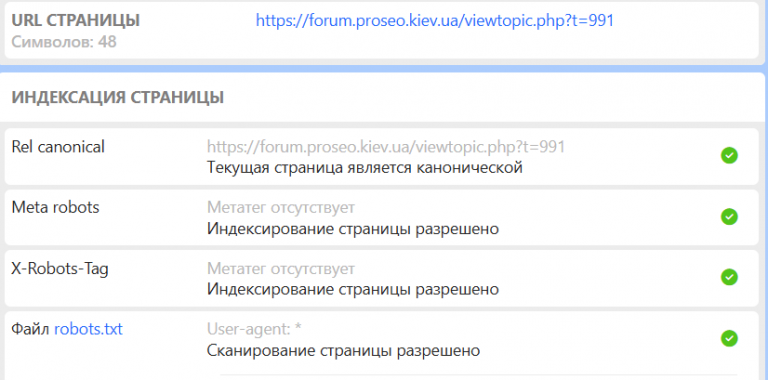Click the User-agent: * text
768x380 pixels.
tap(254, 329)
